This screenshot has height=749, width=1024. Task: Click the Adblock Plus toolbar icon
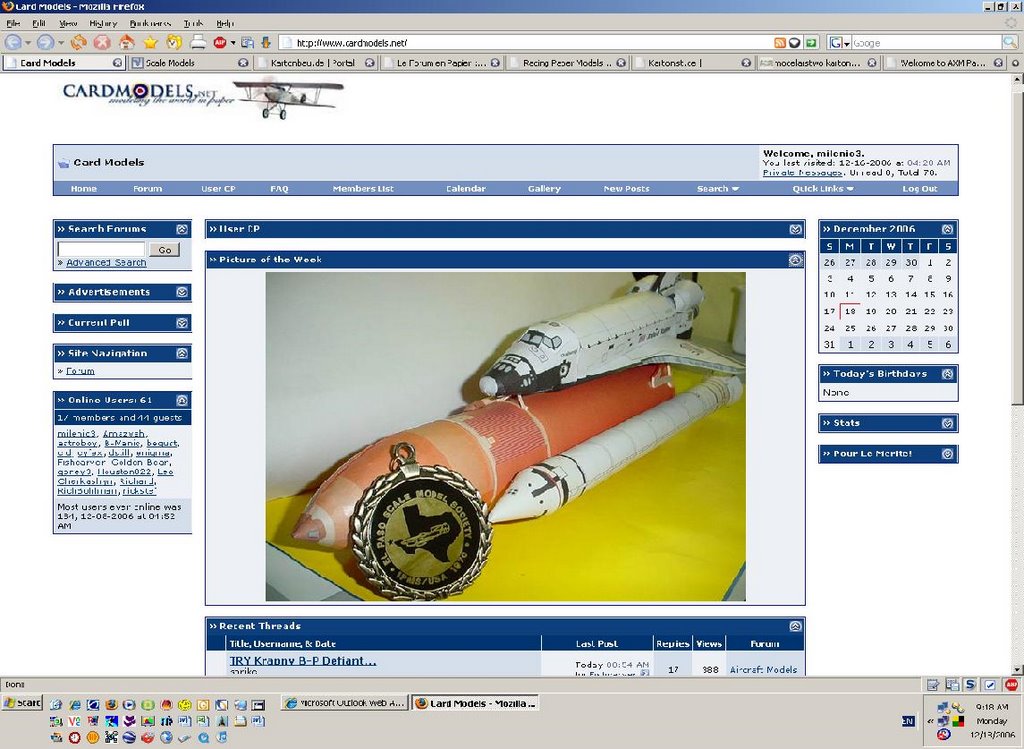click(219, 42)
